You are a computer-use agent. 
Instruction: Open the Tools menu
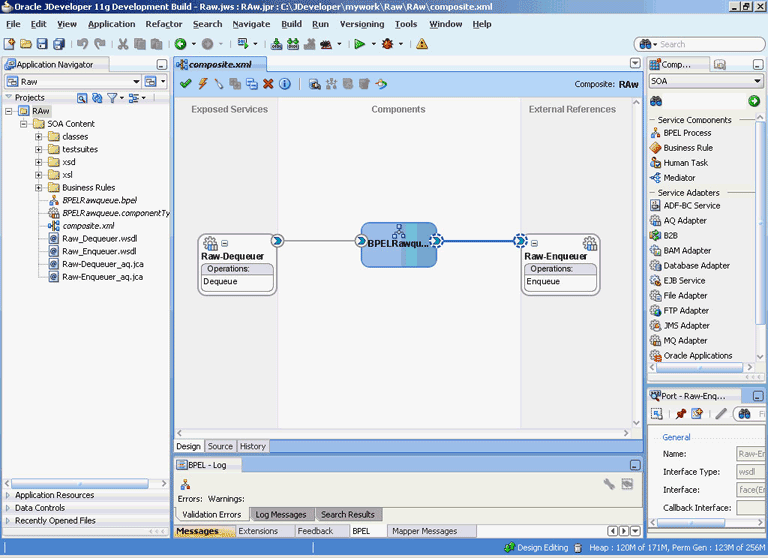click(406, 24)
